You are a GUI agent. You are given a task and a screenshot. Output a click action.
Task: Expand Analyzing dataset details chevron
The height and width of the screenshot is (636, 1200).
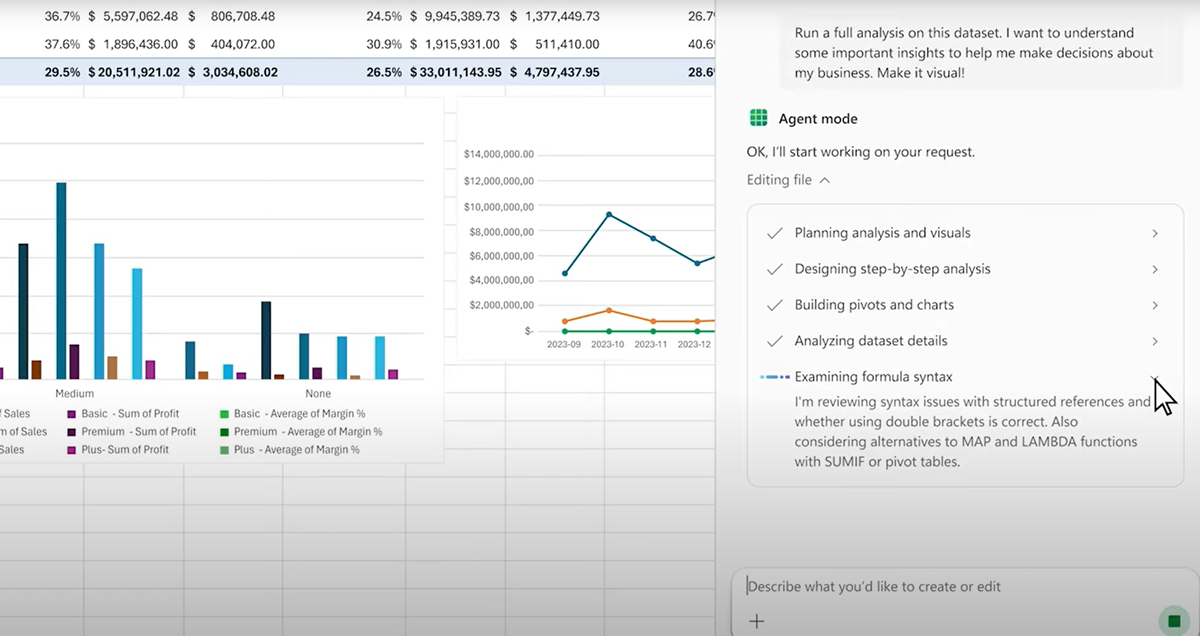[x=1154, y=341]
